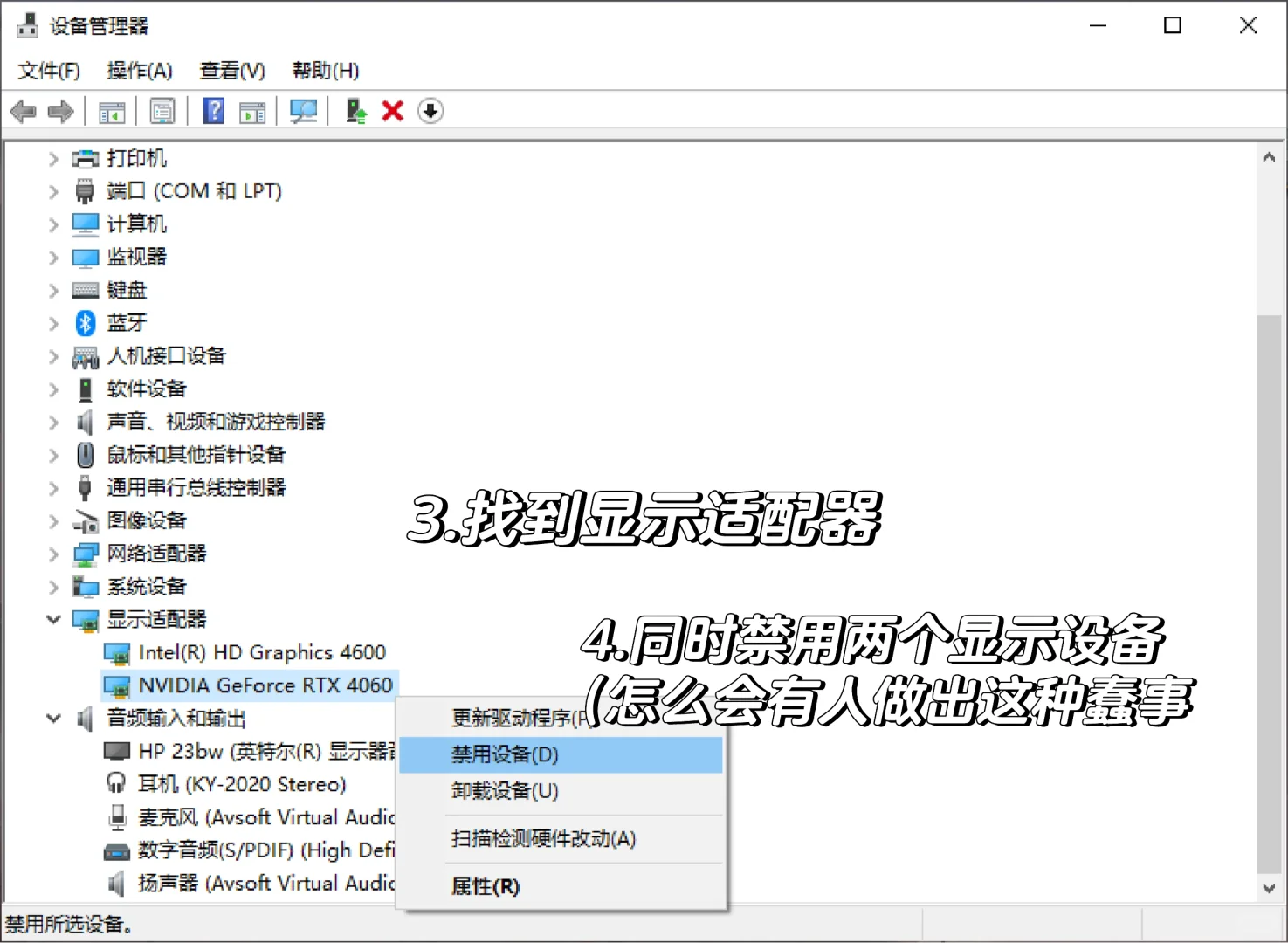
Task: Choose 扫描检测硬件改动(A) in context menu
Action: 561,839
